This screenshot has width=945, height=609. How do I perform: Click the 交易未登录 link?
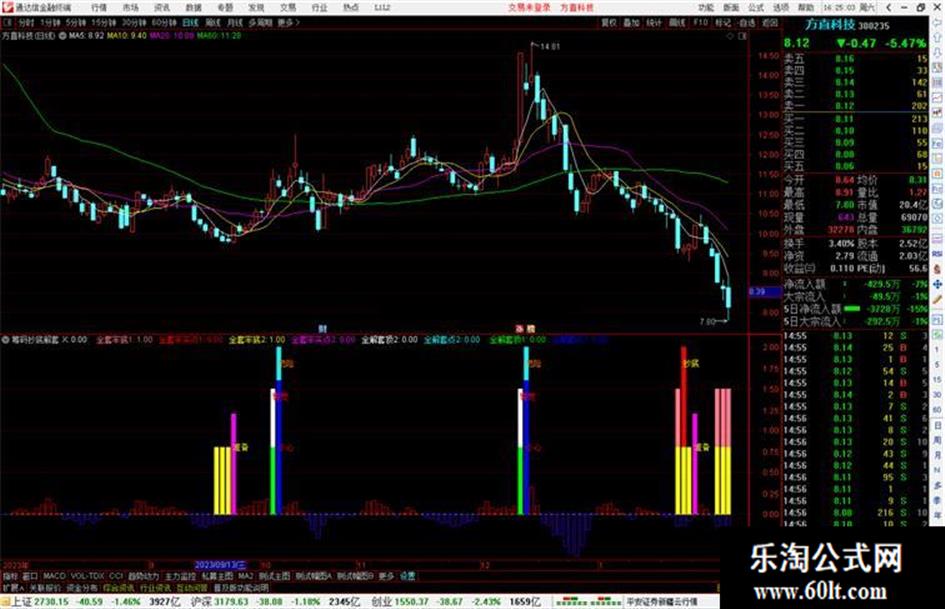[x=529, y=8]
